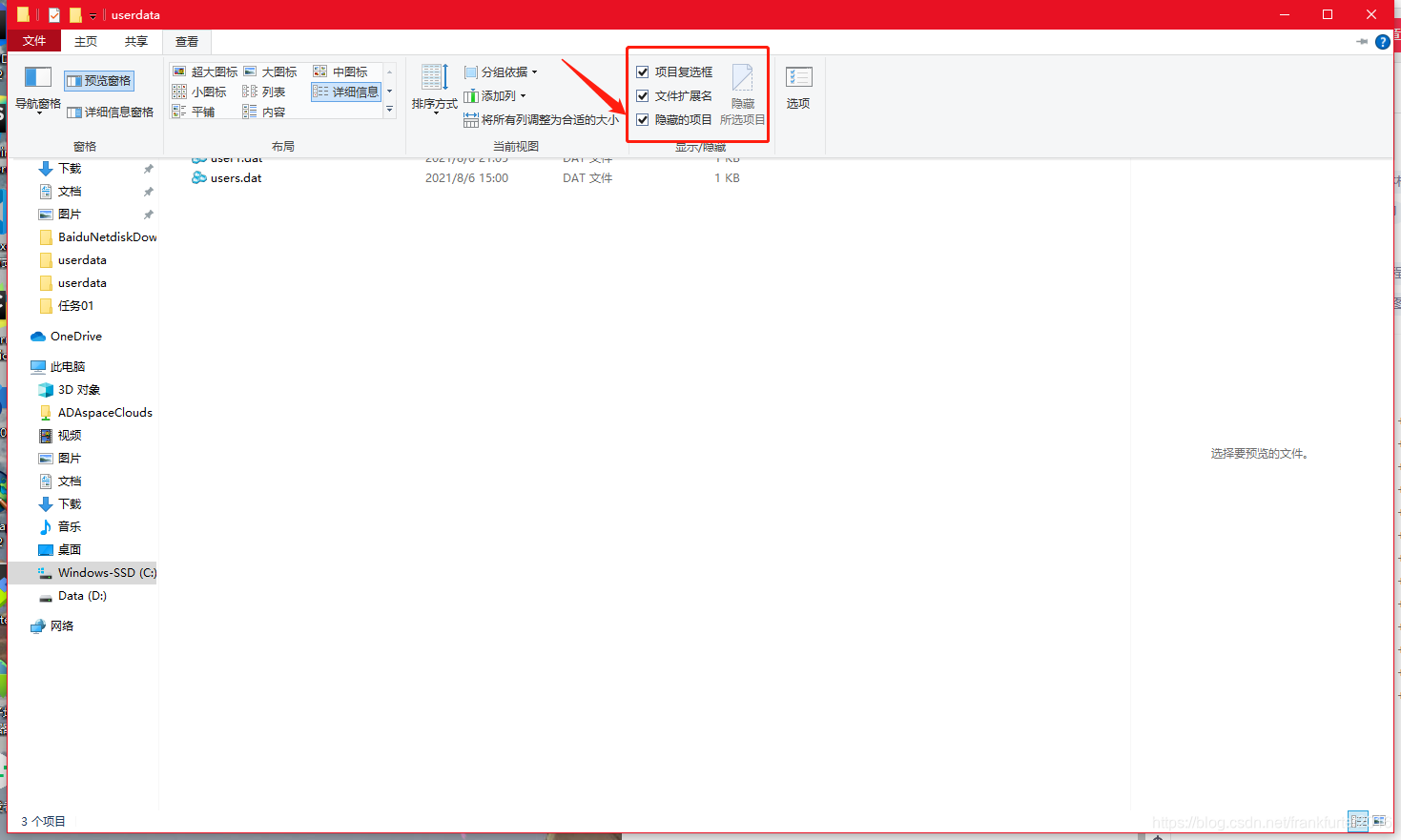Click the help question mark icon
The height and width of the screenshot is (840, 1401).
tap(1383, 42)
